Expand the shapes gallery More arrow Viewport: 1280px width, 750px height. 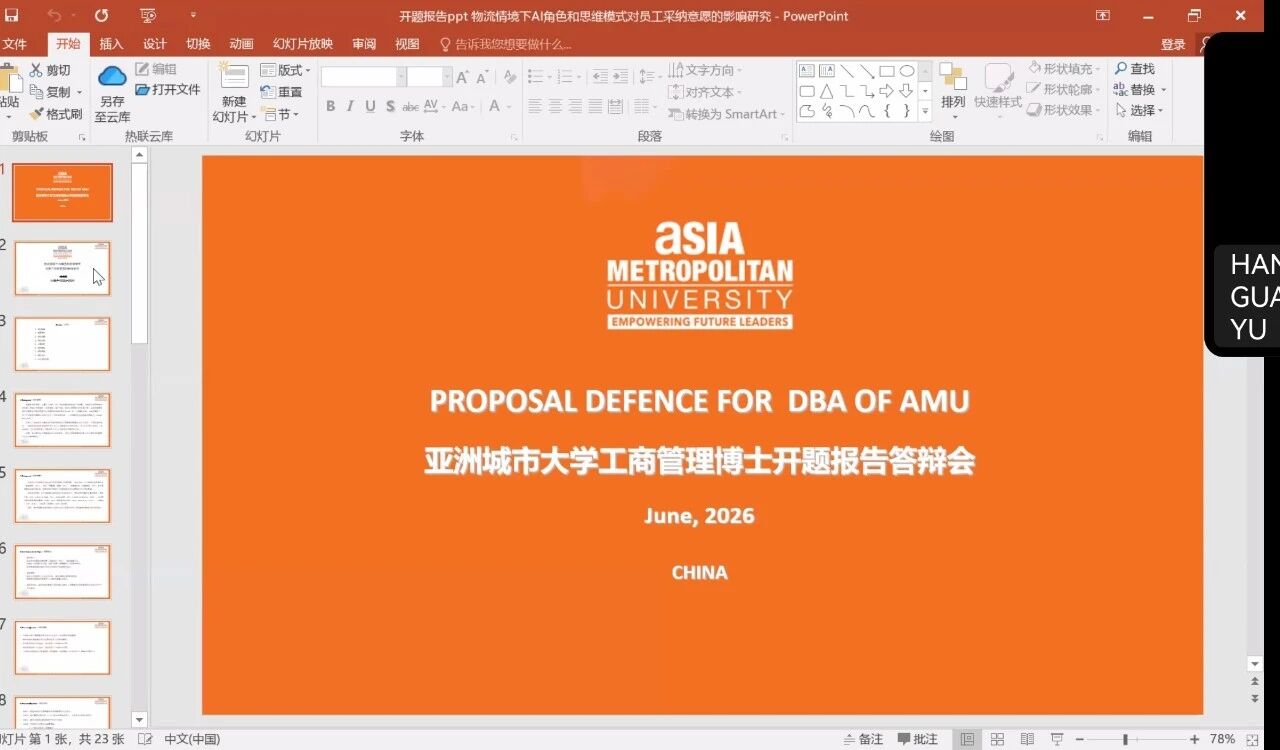(x=925, y=111)
